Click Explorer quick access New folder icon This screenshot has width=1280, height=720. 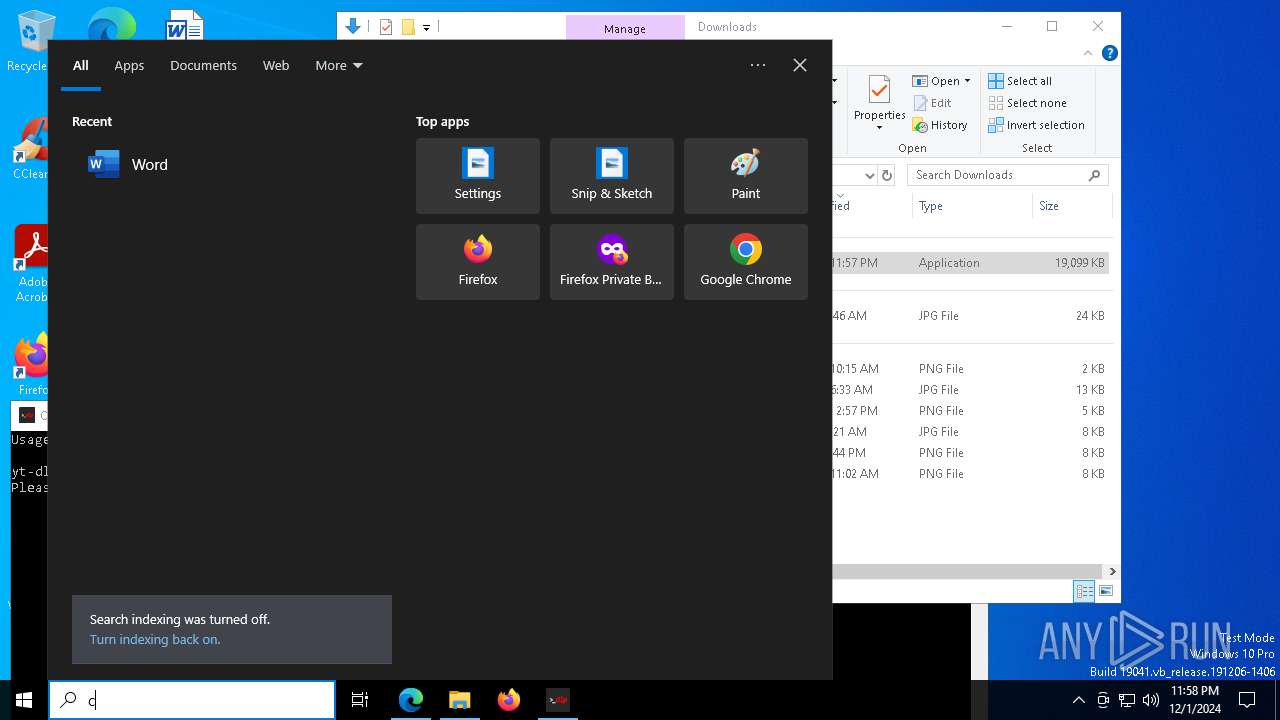click(408, 27)
